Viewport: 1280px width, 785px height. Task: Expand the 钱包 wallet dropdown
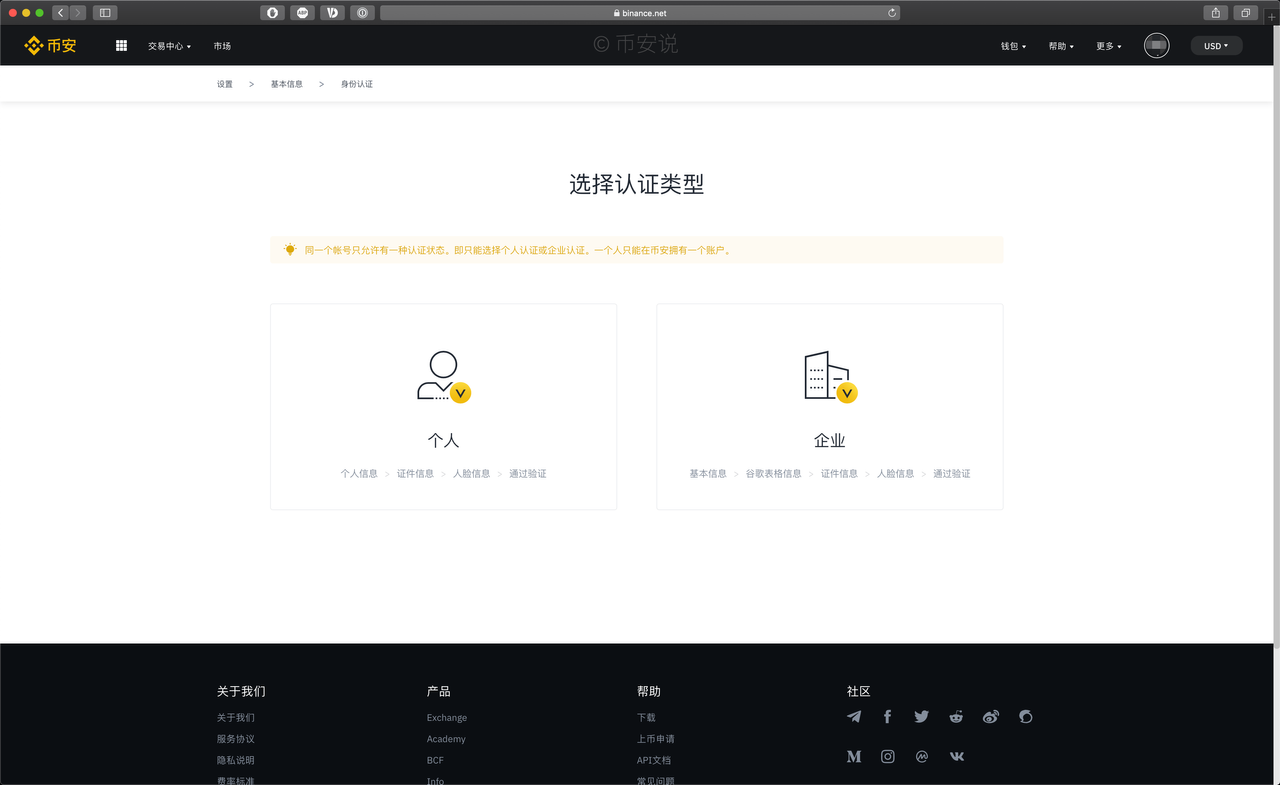[1013, 46]
